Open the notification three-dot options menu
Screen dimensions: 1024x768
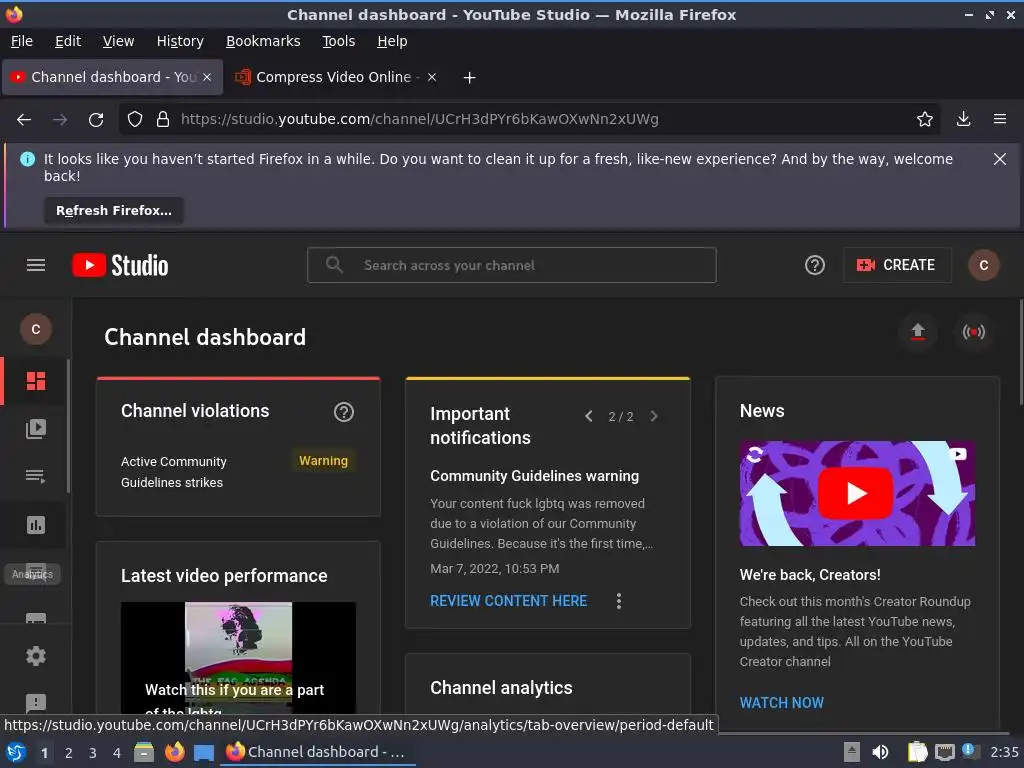[x=618, y=601]
